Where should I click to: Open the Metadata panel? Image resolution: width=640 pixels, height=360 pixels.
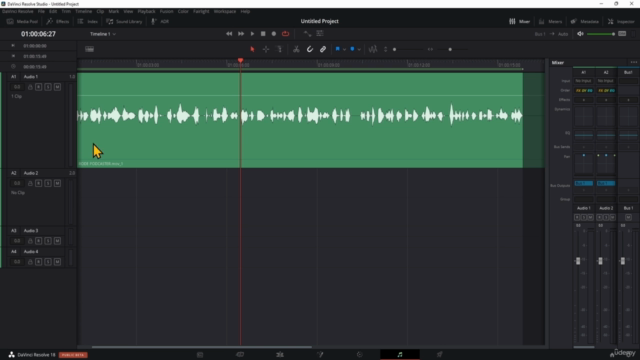pyautogui.click(x=584, y=22)
